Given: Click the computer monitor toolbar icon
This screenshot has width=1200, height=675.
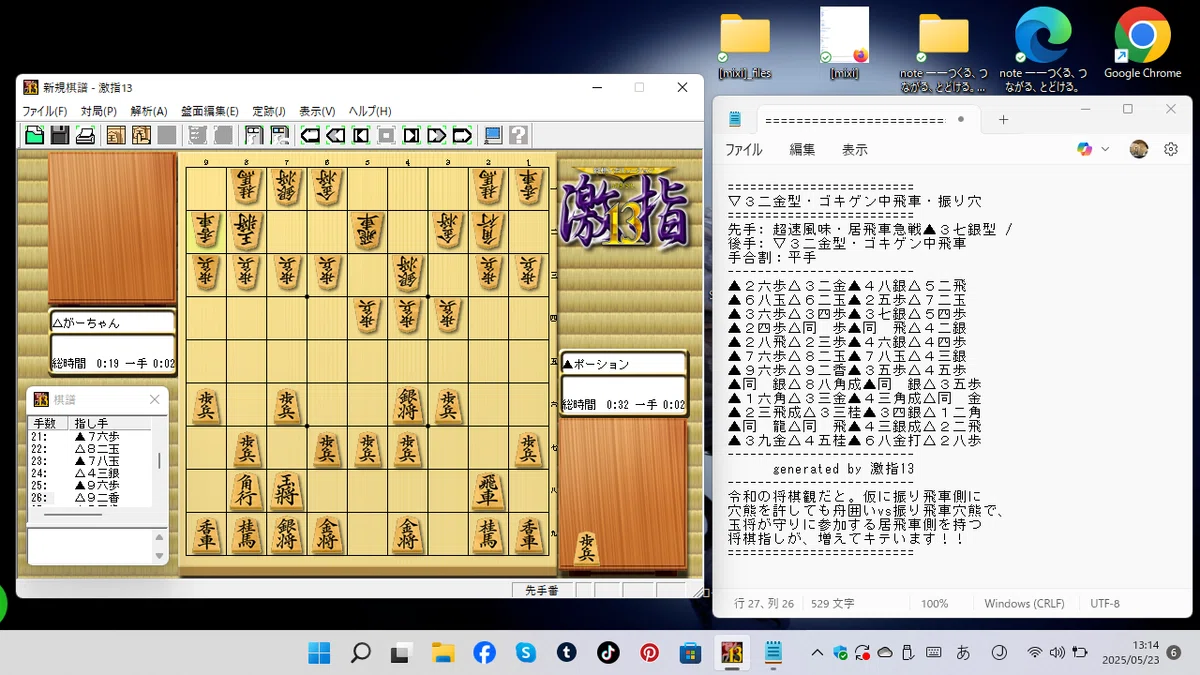Looking at the screenshot, I should click(493, 135).
